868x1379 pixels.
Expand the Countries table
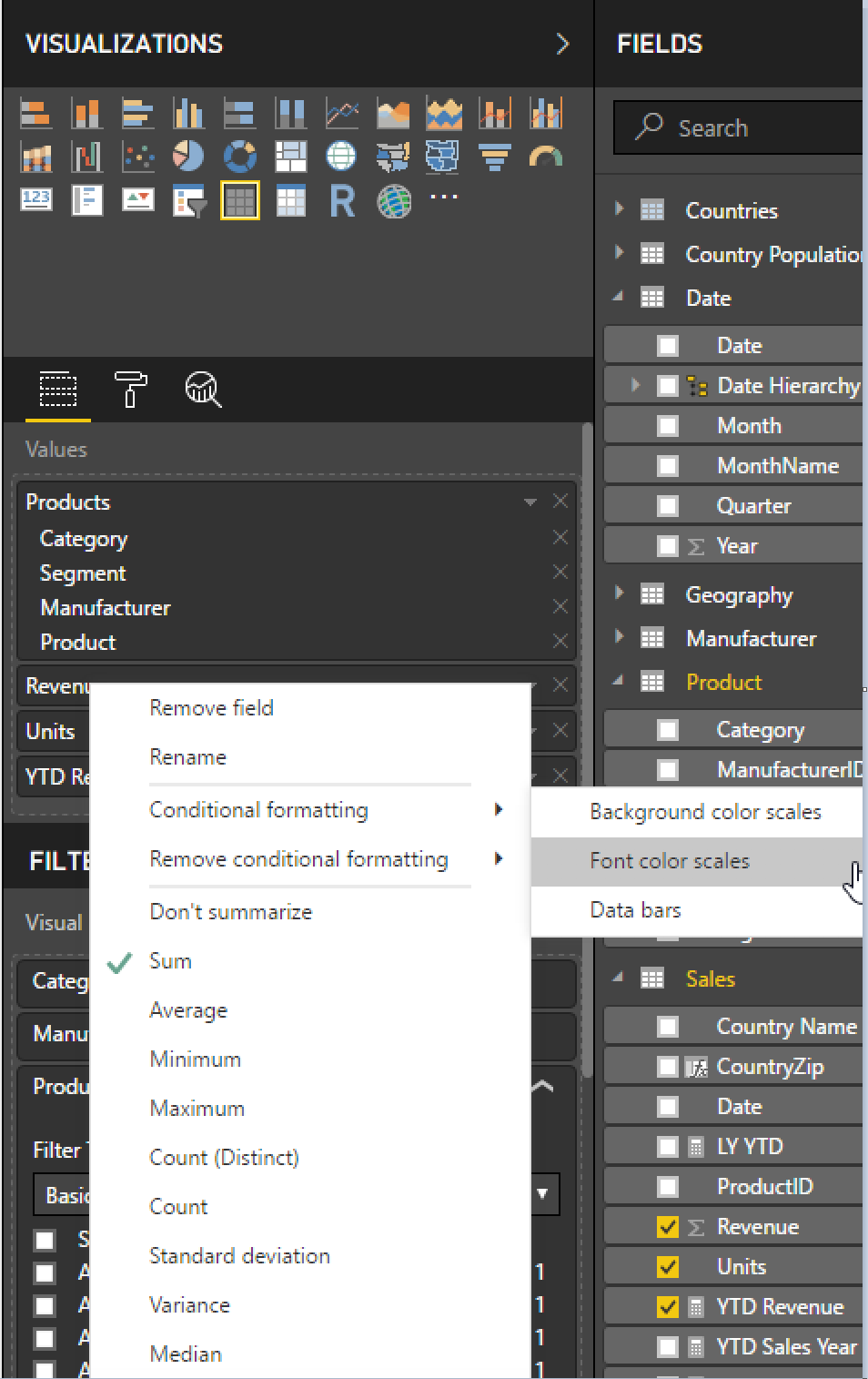(620, 209)
